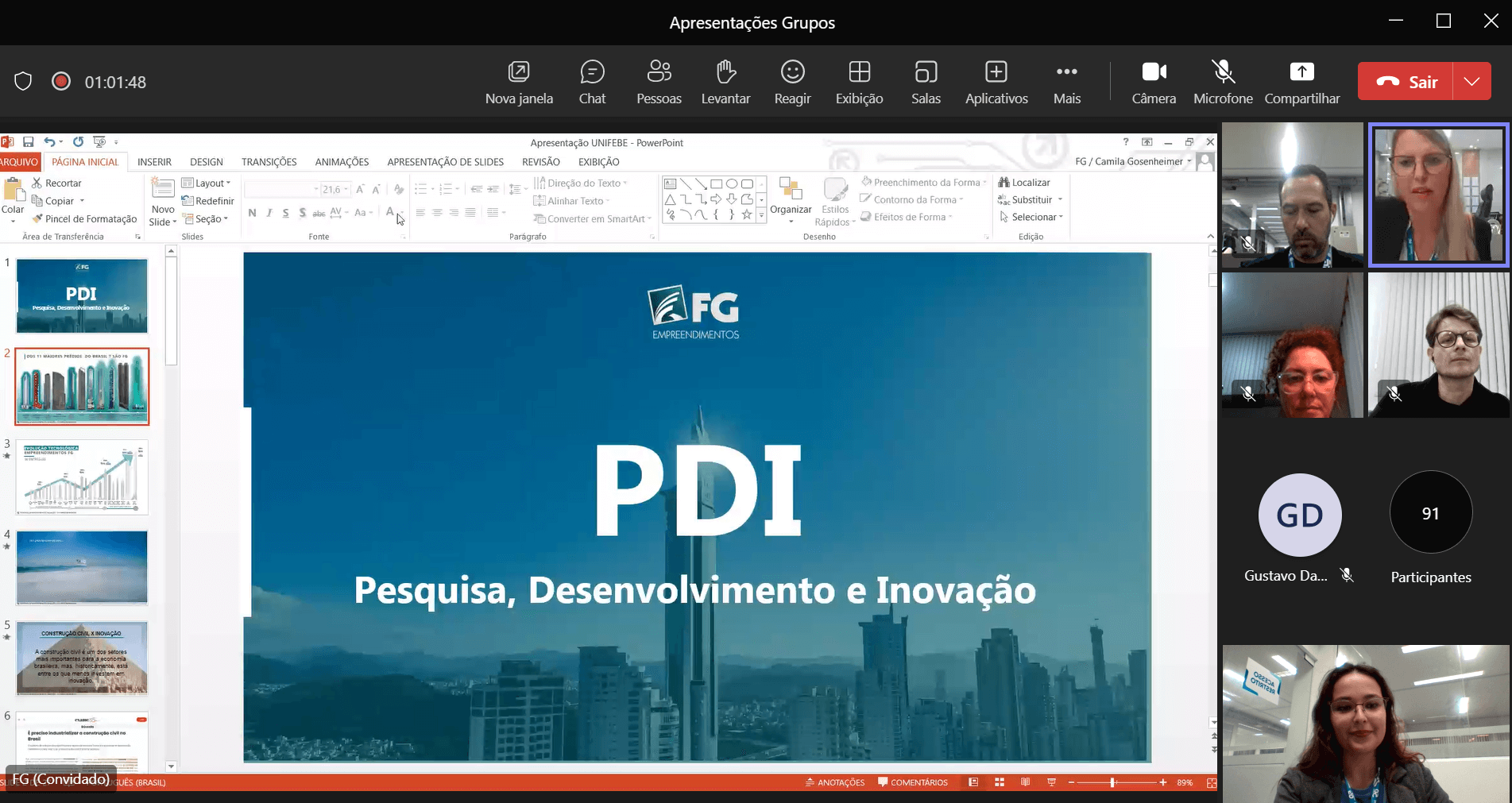This screenshot has height=803, width=1512.
Task: Expand the shapes gallery more arrow
Action: 761,215
